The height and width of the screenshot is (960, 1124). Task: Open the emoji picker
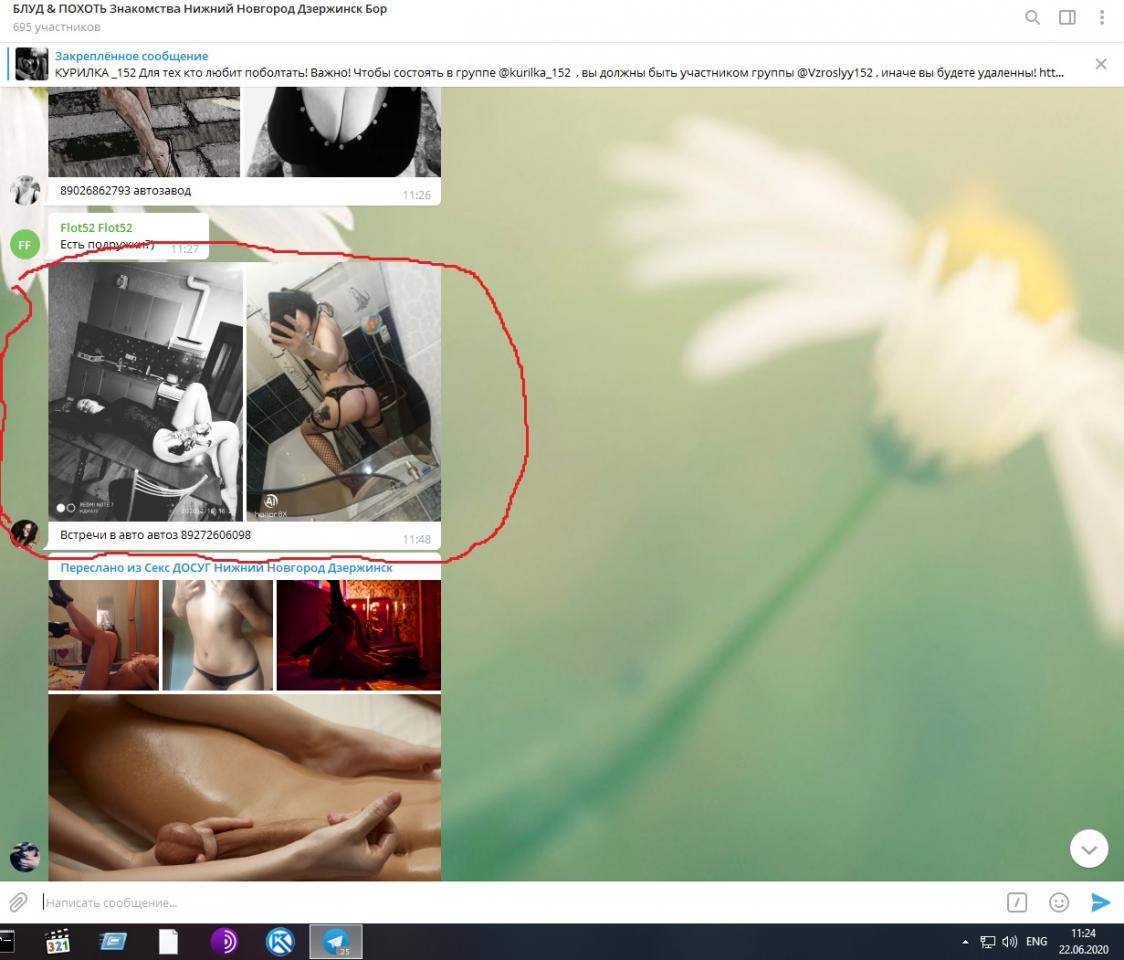[x=1059, y=902]
